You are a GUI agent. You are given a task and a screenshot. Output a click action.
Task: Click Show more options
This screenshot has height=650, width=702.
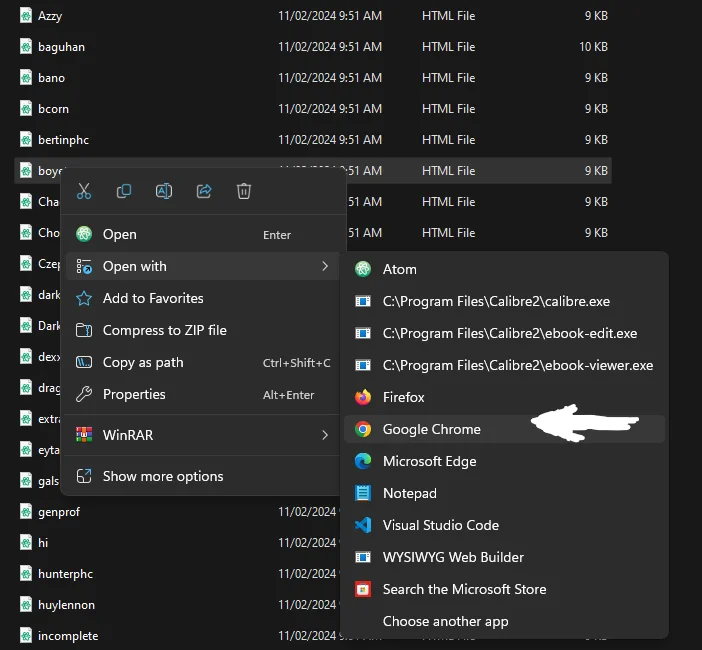202,476
